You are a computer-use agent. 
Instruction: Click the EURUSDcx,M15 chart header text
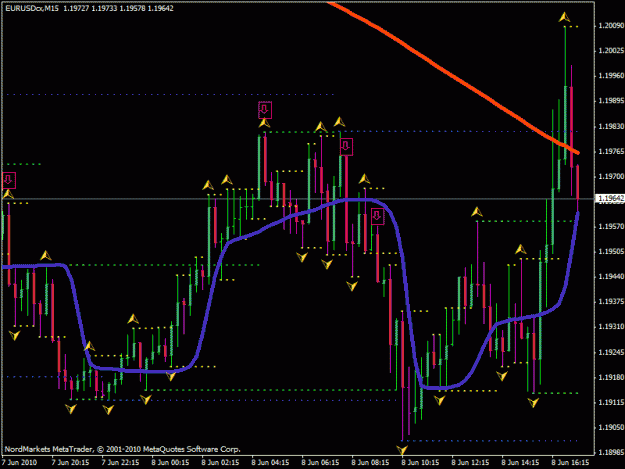(31, 8)
